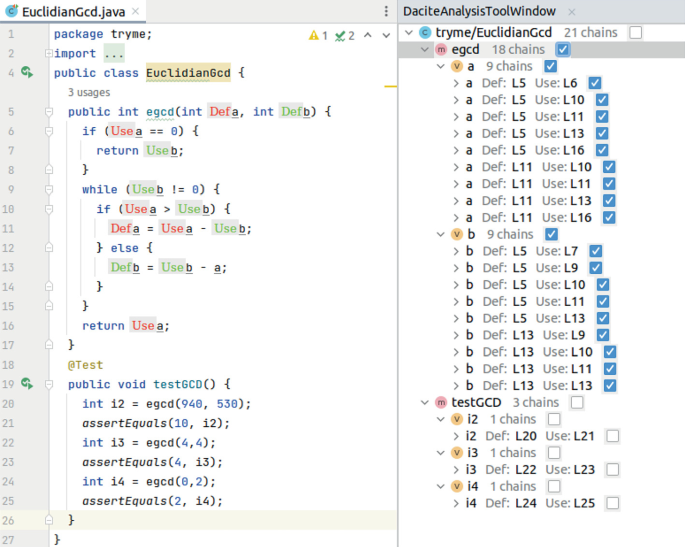Enable the testGCD 3 chains checkbox
This screenshot has width=685, height=547.
pos(577,402)
